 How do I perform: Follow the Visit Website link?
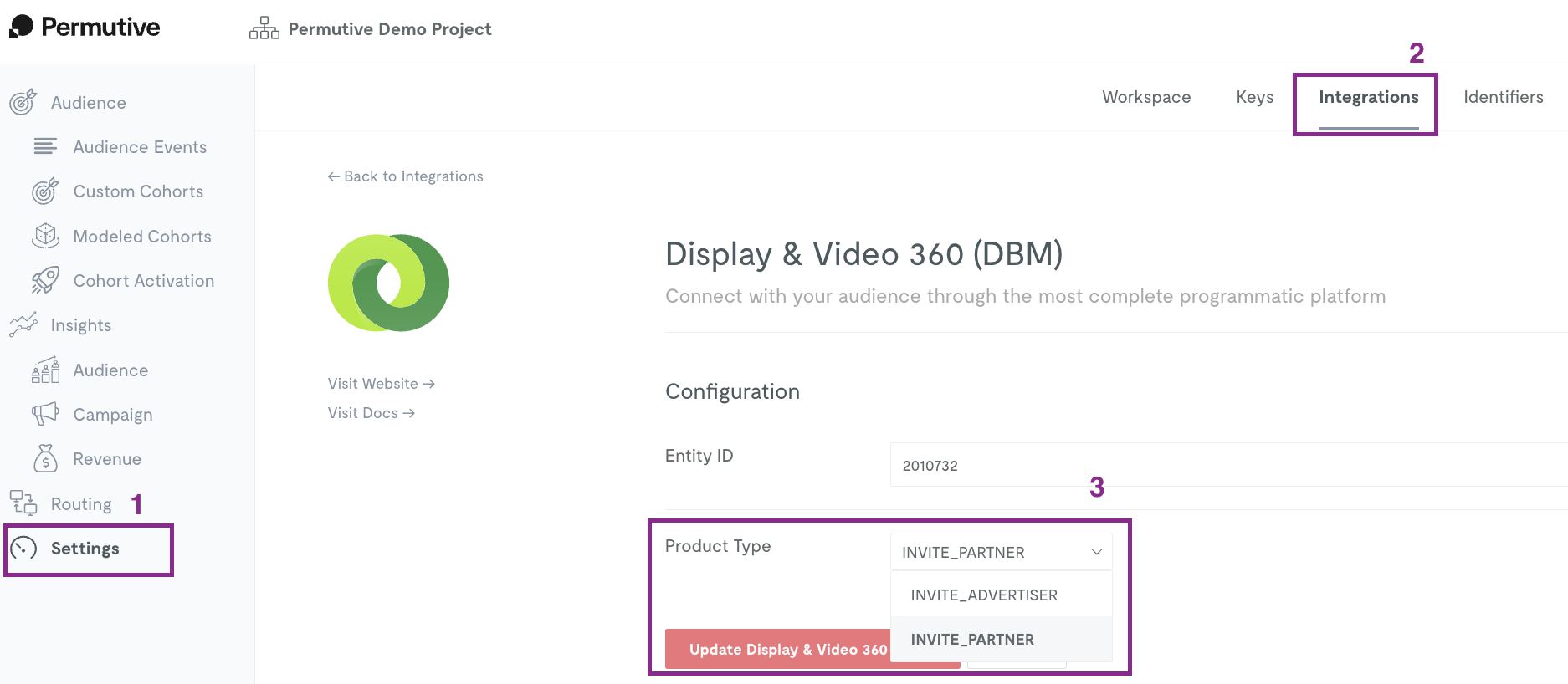[x=382, y=384]
